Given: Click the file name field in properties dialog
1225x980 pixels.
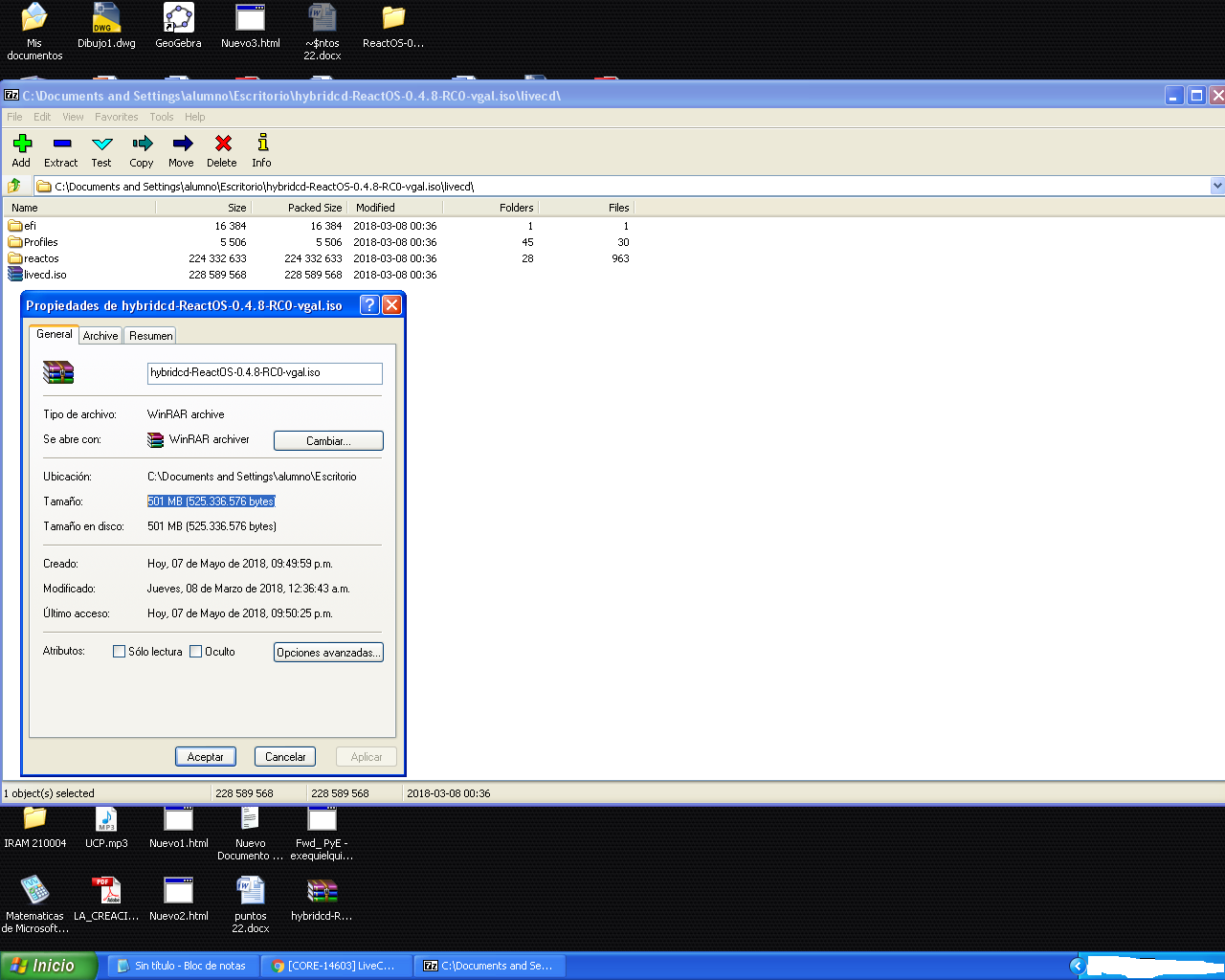Looking at the screenshot, I should tap(265, 373).
